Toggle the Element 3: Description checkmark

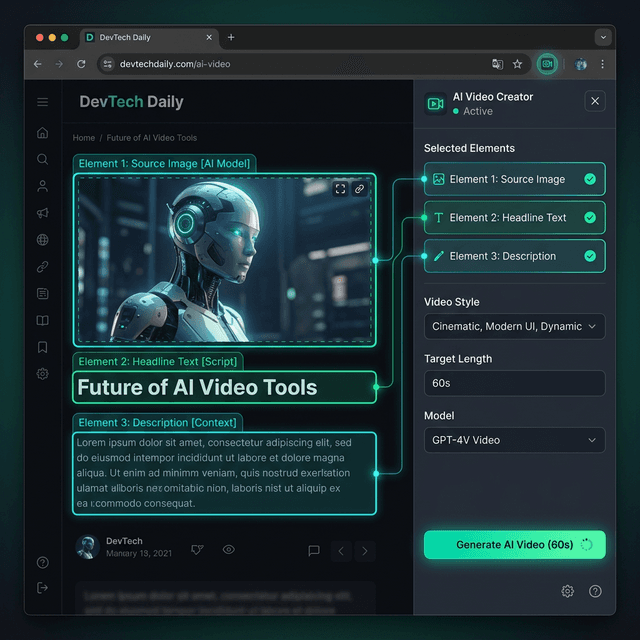point(590,256)
